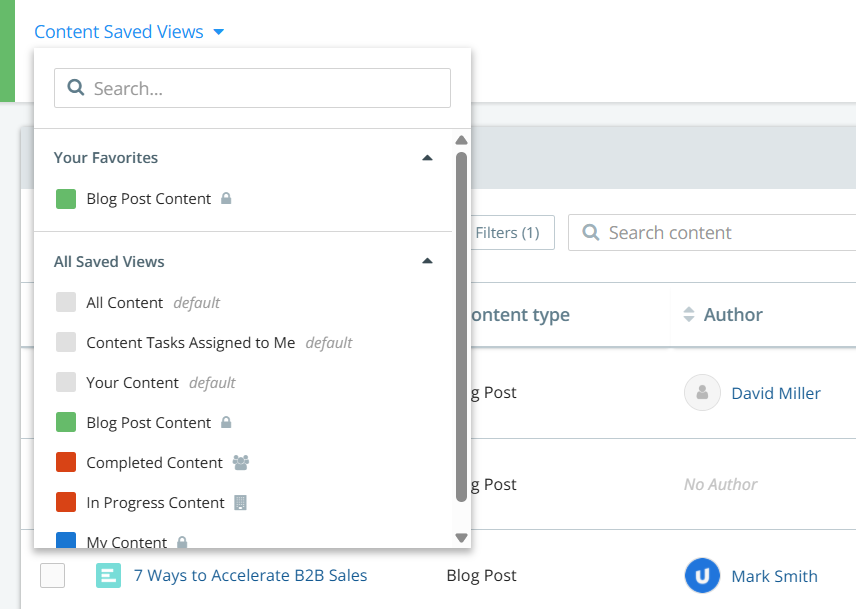This screenshot has height=609, width=856.
Task: Click the building icon next to In Progress Content
Action: click(x=240, y=503)
